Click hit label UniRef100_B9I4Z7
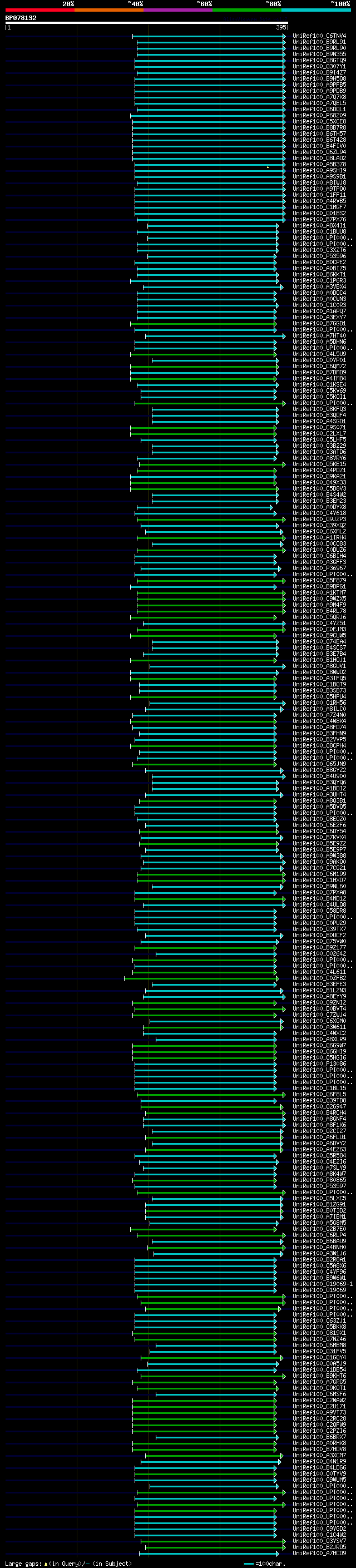Image resolution: width=356 pixels, height=1568 pixels. coord(319,72)
